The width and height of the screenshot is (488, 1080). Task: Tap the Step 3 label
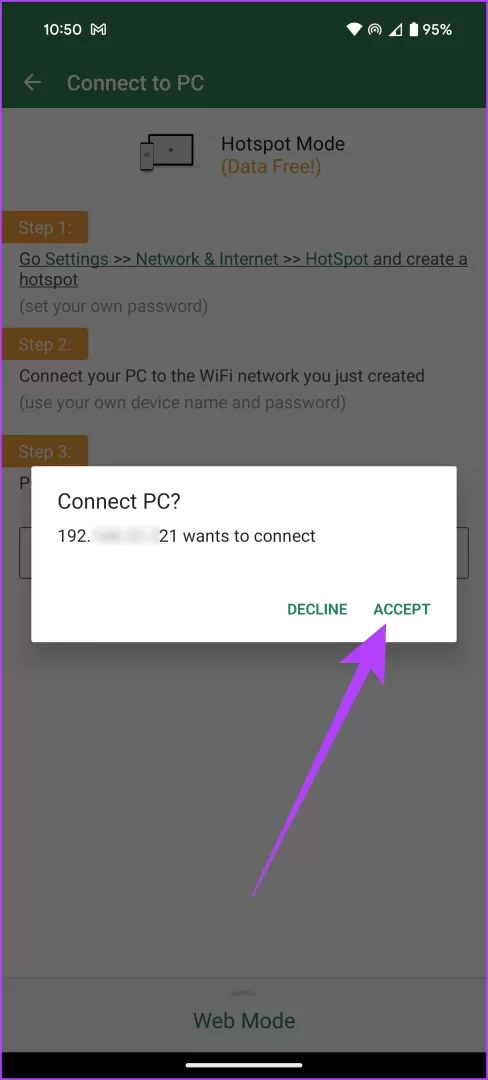pos(45,452)
